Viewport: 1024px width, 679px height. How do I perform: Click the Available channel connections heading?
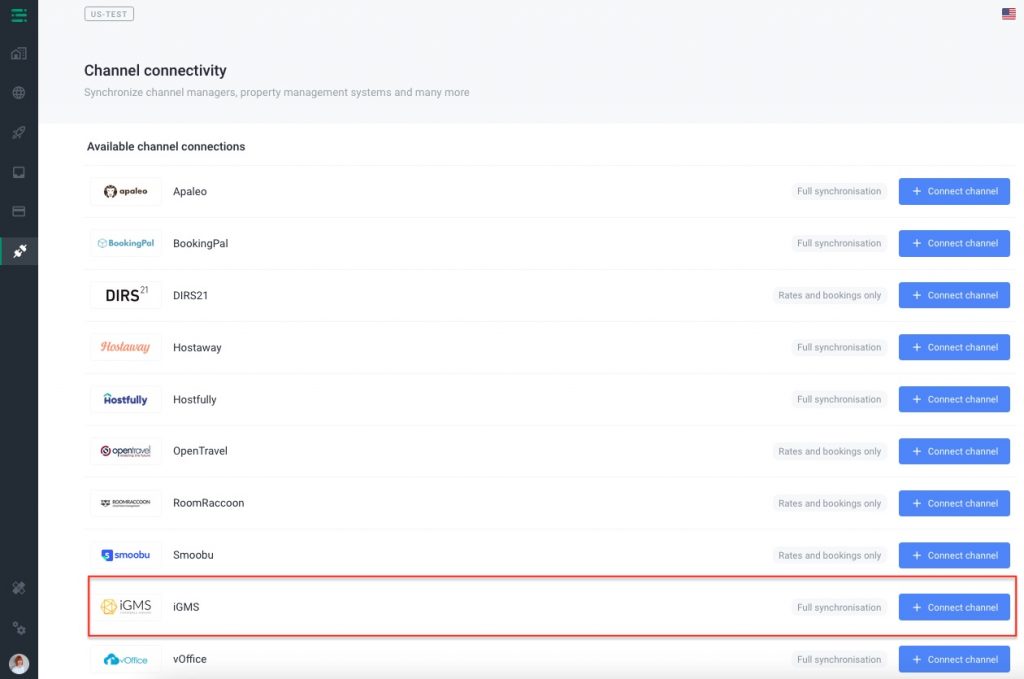[x=166, y=147]
